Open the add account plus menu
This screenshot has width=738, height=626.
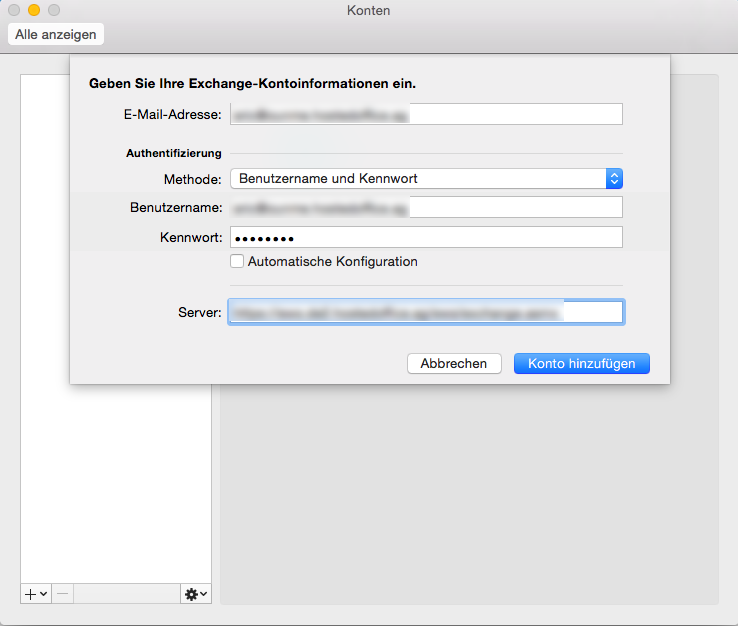[36, 594]
